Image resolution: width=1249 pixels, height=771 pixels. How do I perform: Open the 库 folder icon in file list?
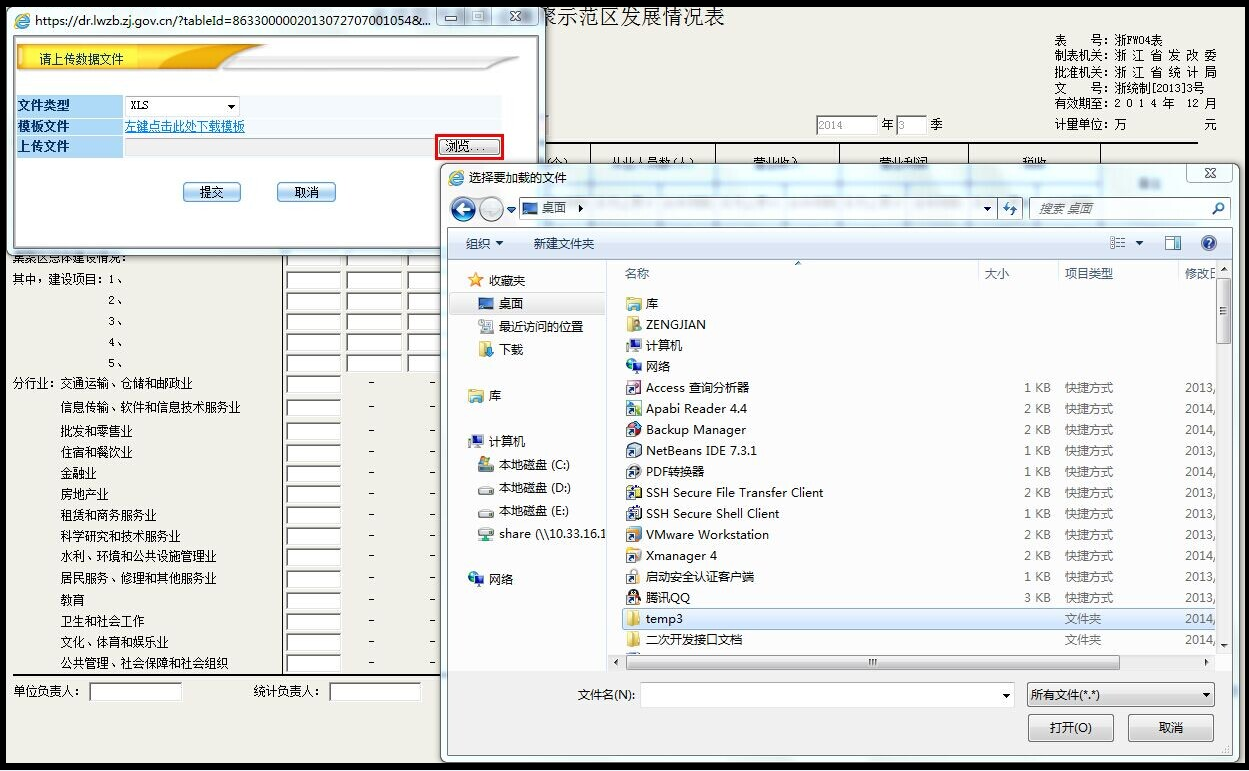[633, 303]
